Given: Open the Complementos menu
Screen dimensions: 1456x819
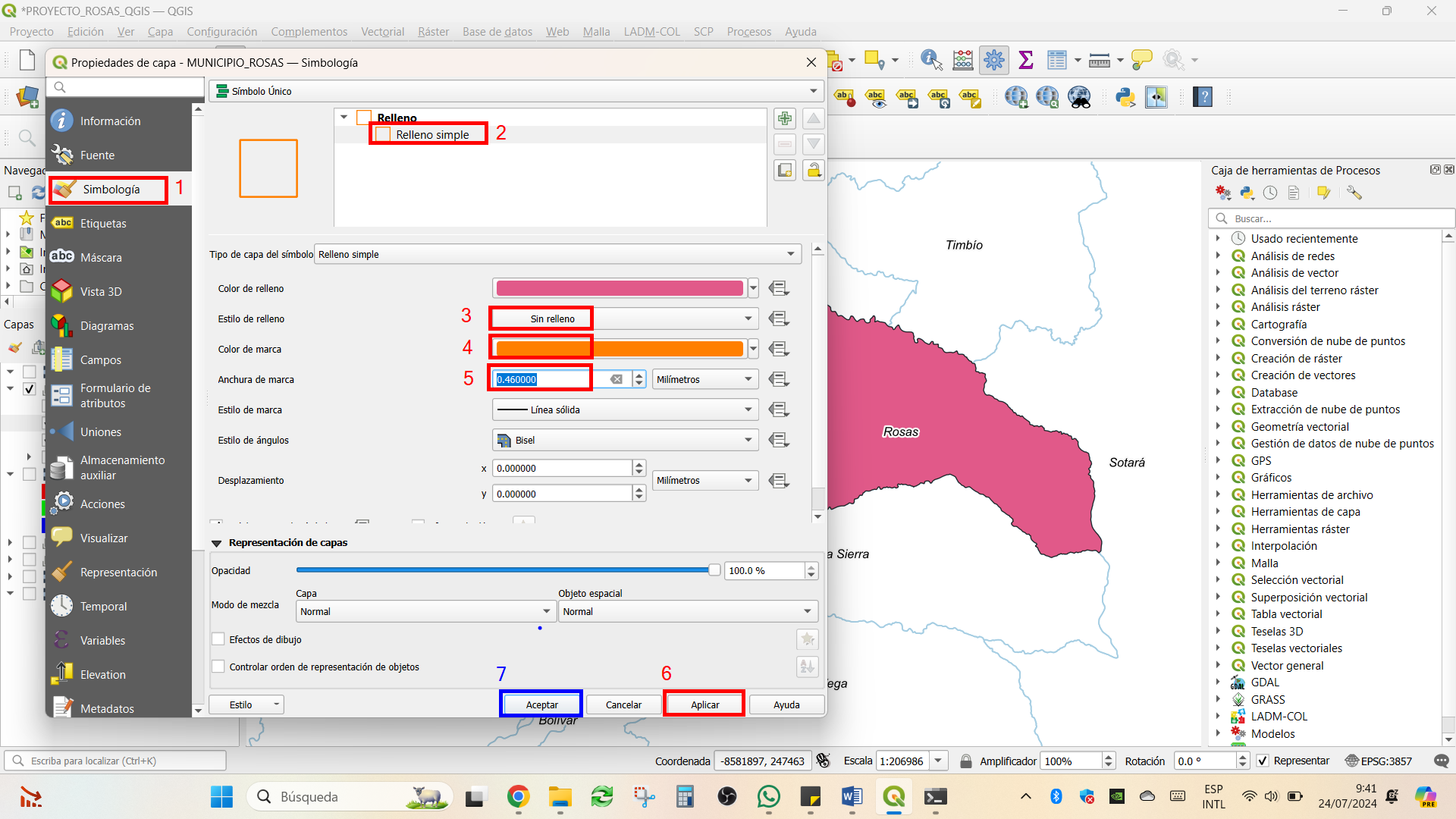Looking at the screenshot, I should pyautogui.click(x=309, y=32).
